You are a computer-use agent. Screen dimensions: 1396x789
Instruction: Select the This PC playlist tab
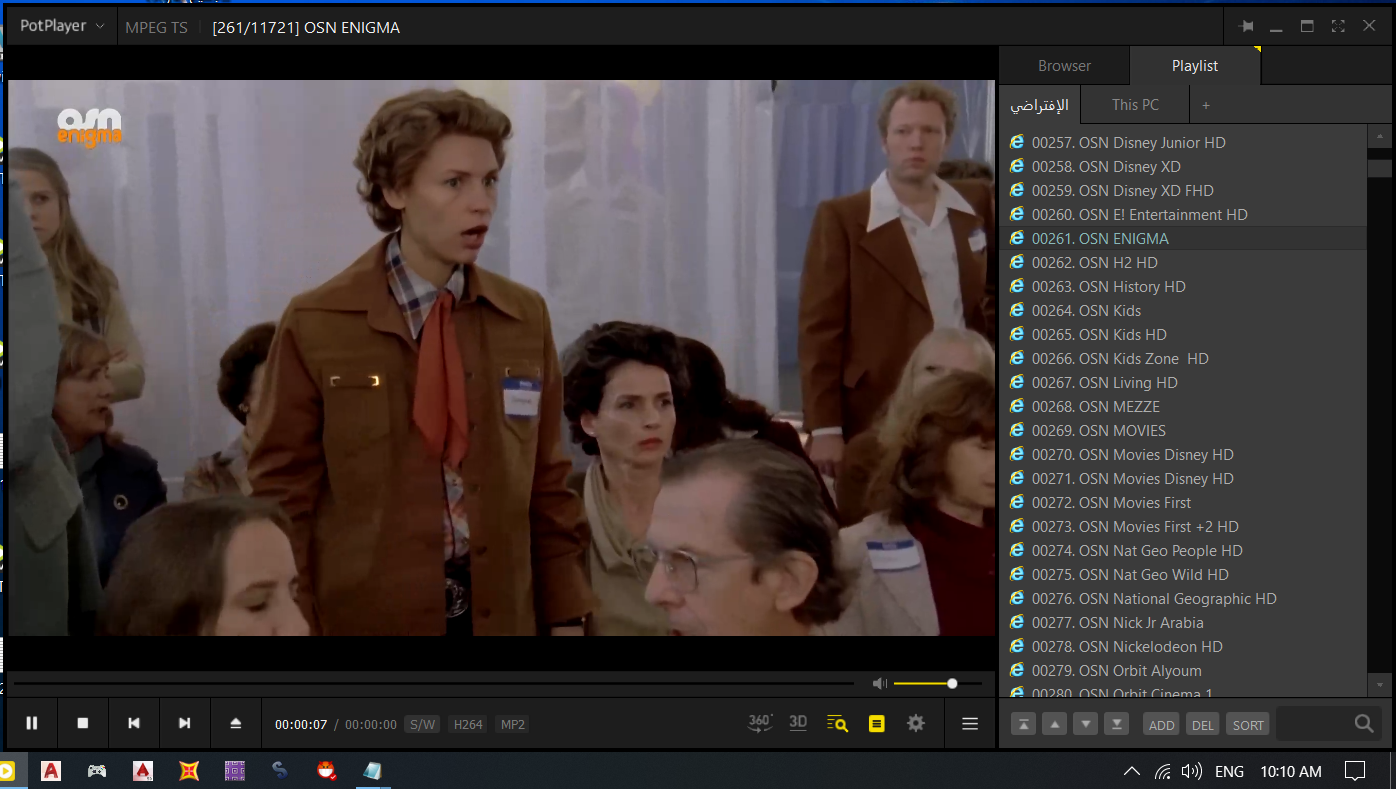point(1135,104)
